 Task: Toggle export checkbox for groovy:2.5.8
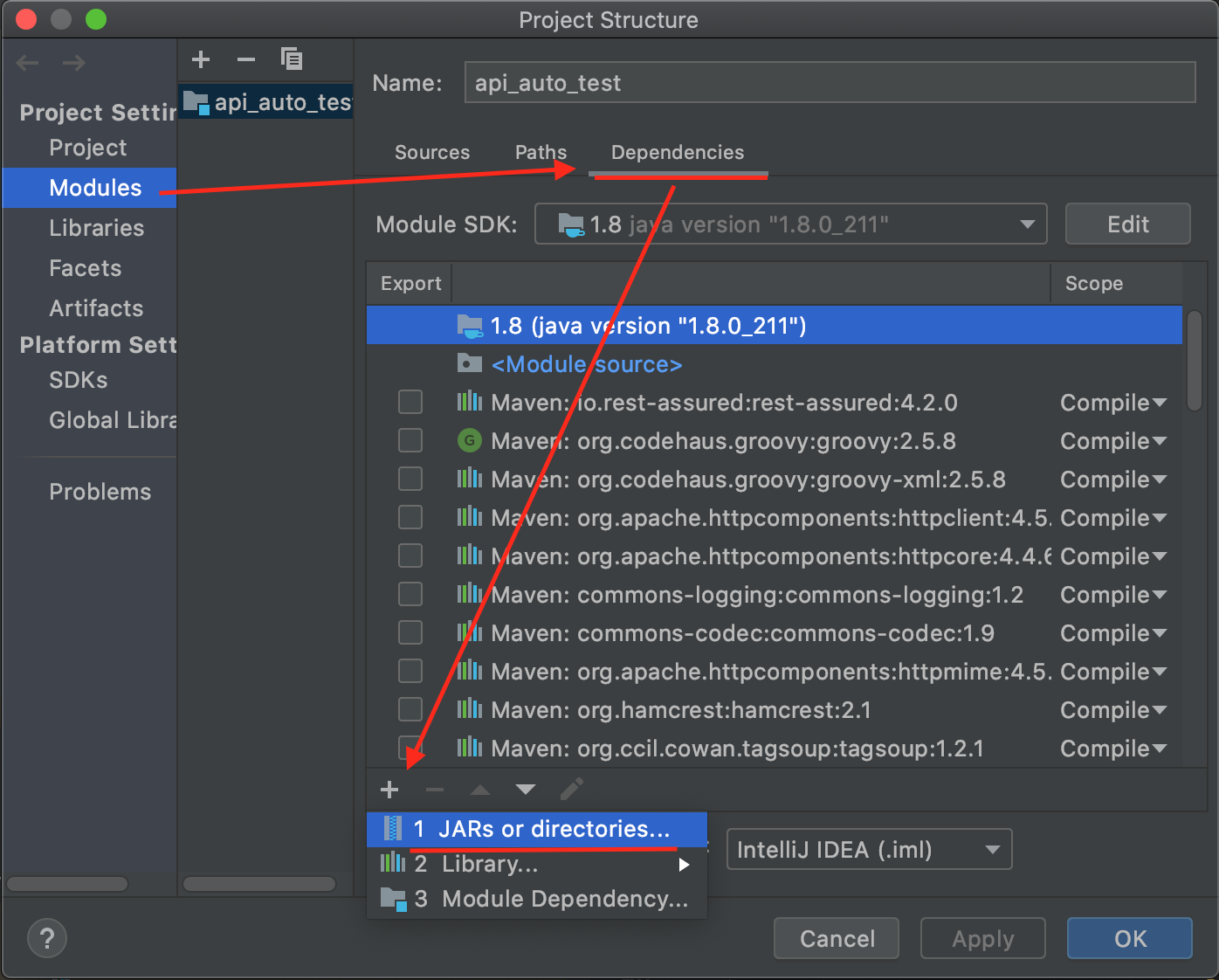click(x=410, y=440)
